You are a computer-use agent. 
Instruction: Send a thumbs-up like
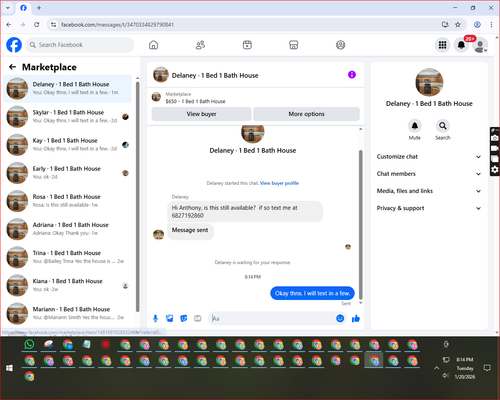(x=356, y=319)
